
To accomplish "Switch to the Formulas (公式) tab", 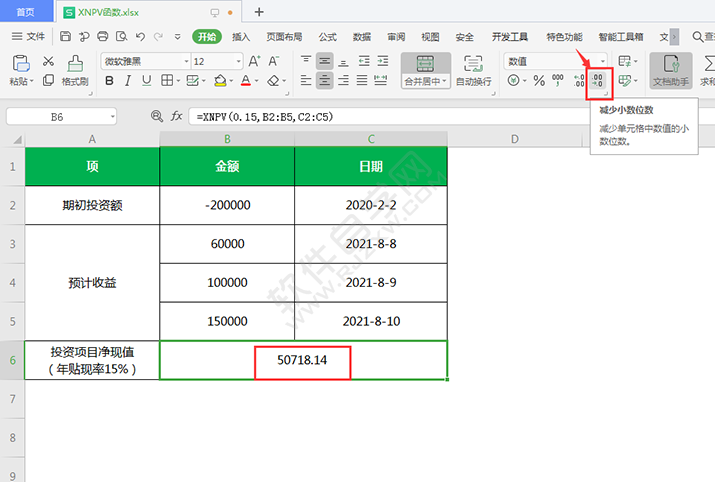I will pos(327,36).
